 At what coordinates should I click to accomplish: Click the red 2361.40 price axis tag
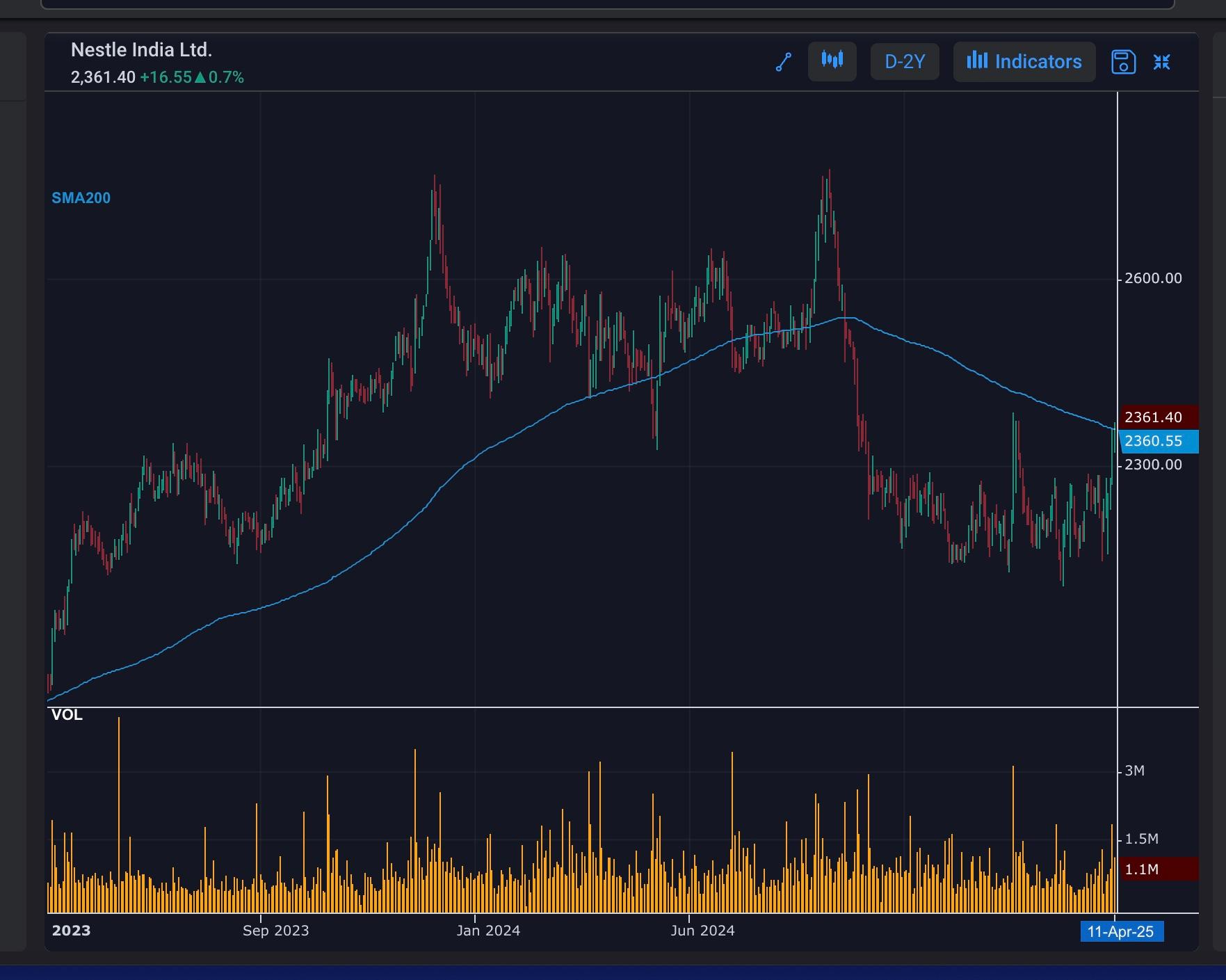click(1160, 417)
